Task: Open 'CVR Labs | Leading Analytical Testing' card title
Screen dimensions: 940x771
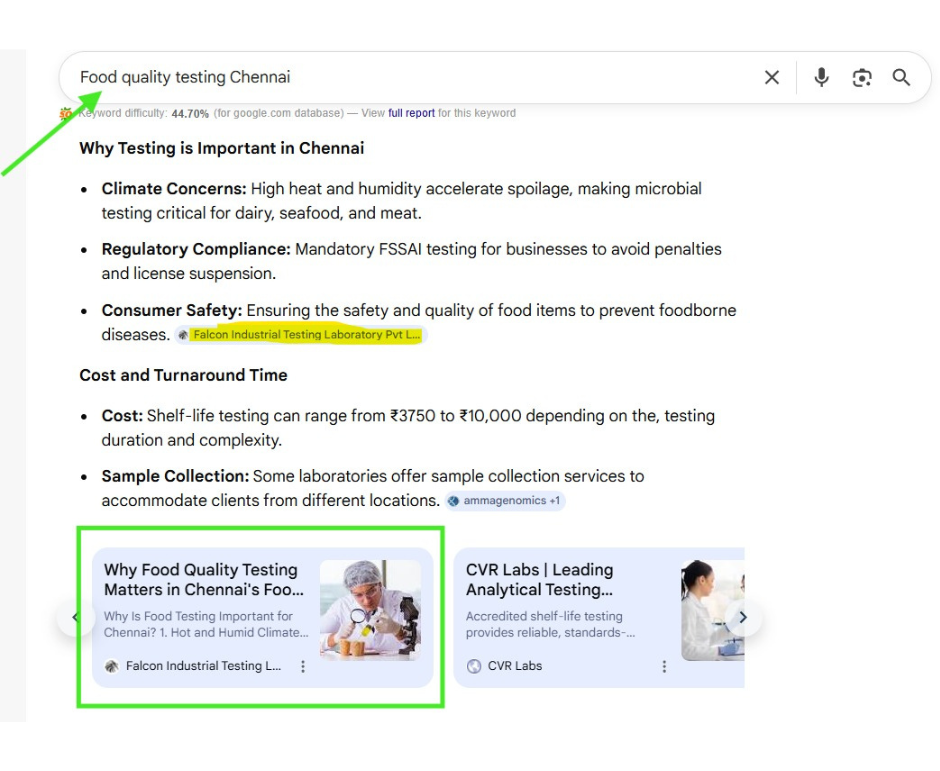Action: 540,579
